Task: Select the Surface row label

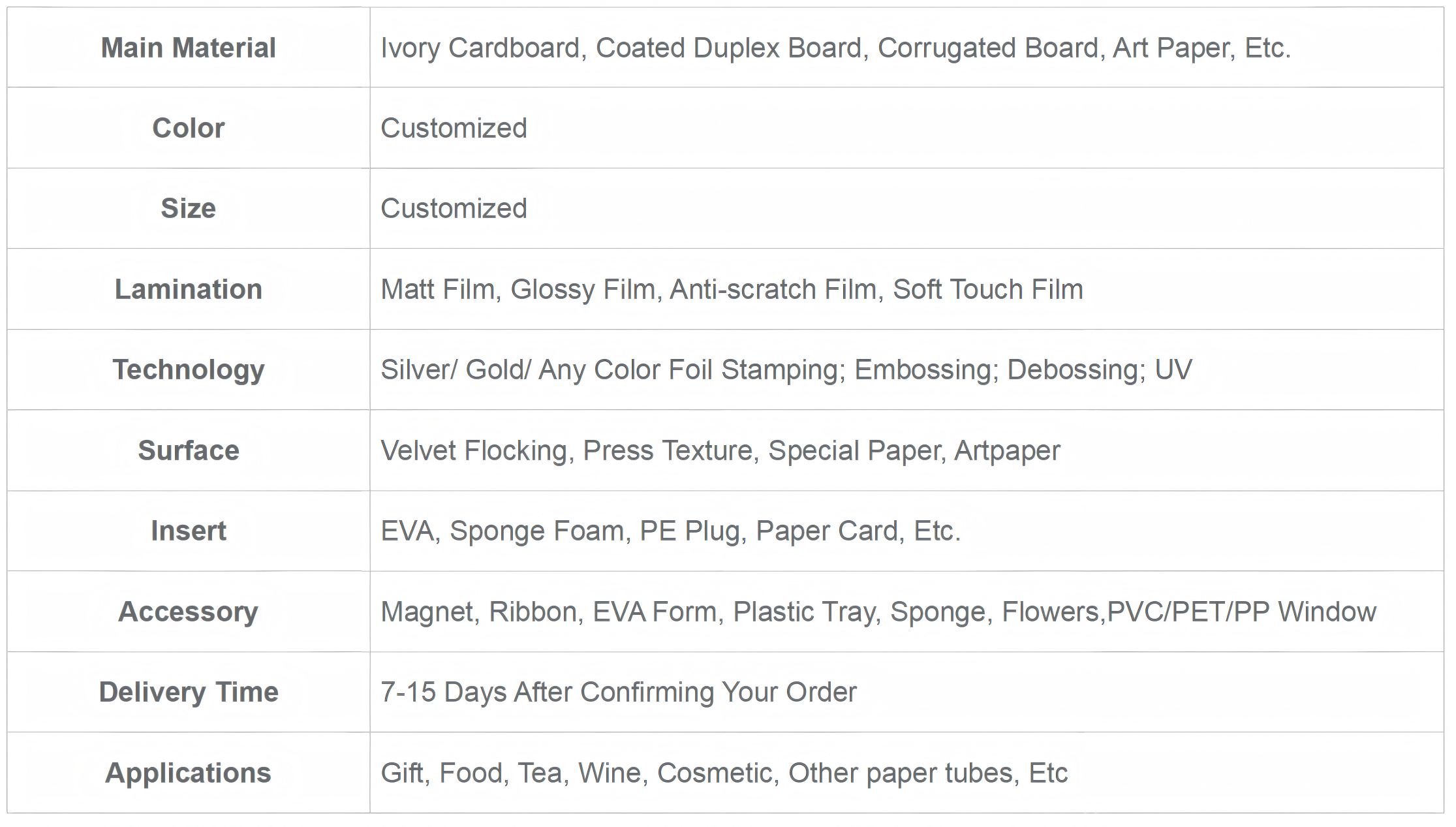Action: coord(188,450)
